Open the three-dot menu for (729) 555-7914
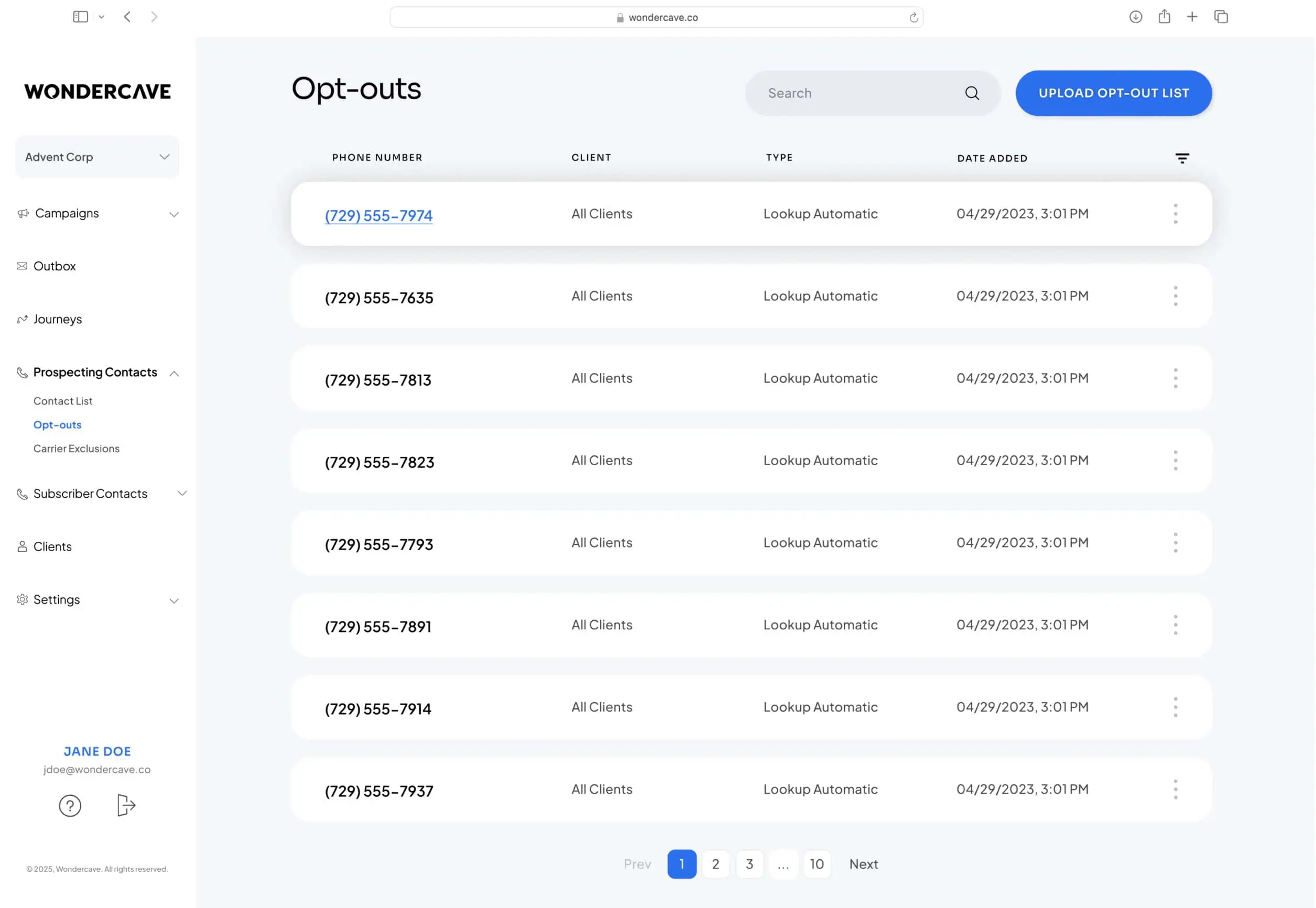This screenshot has height=908, width=1316. 1175,707
